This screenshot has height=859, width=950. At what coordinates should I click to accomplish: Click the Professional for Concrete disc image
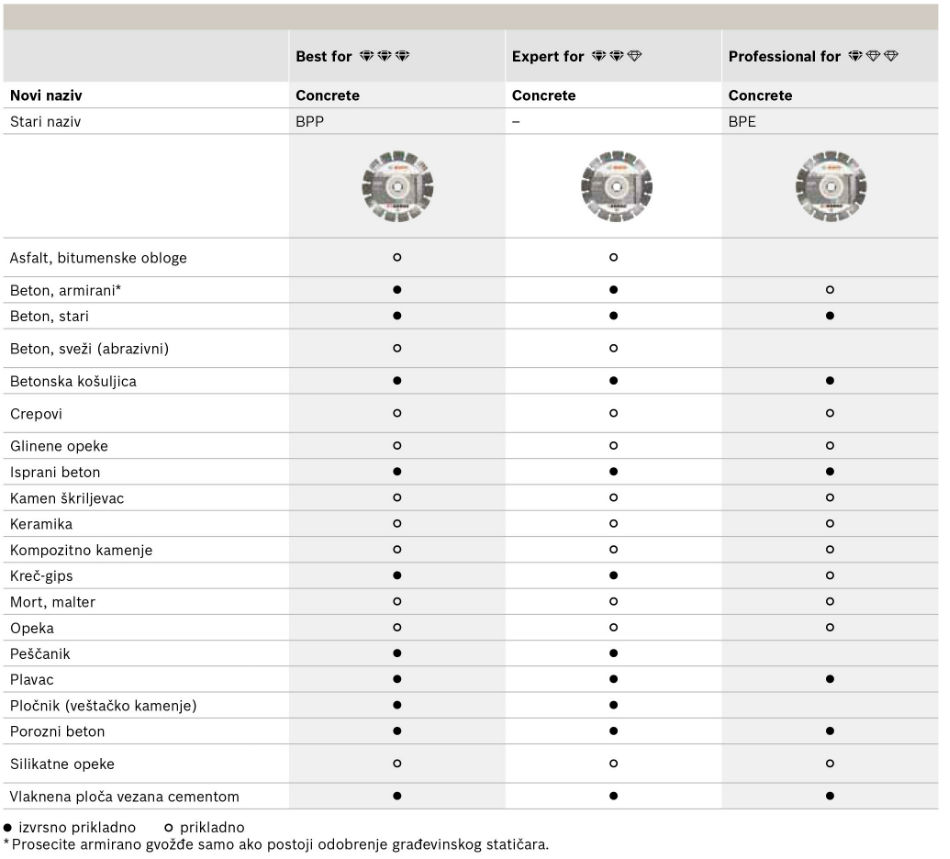coord(830,186)
